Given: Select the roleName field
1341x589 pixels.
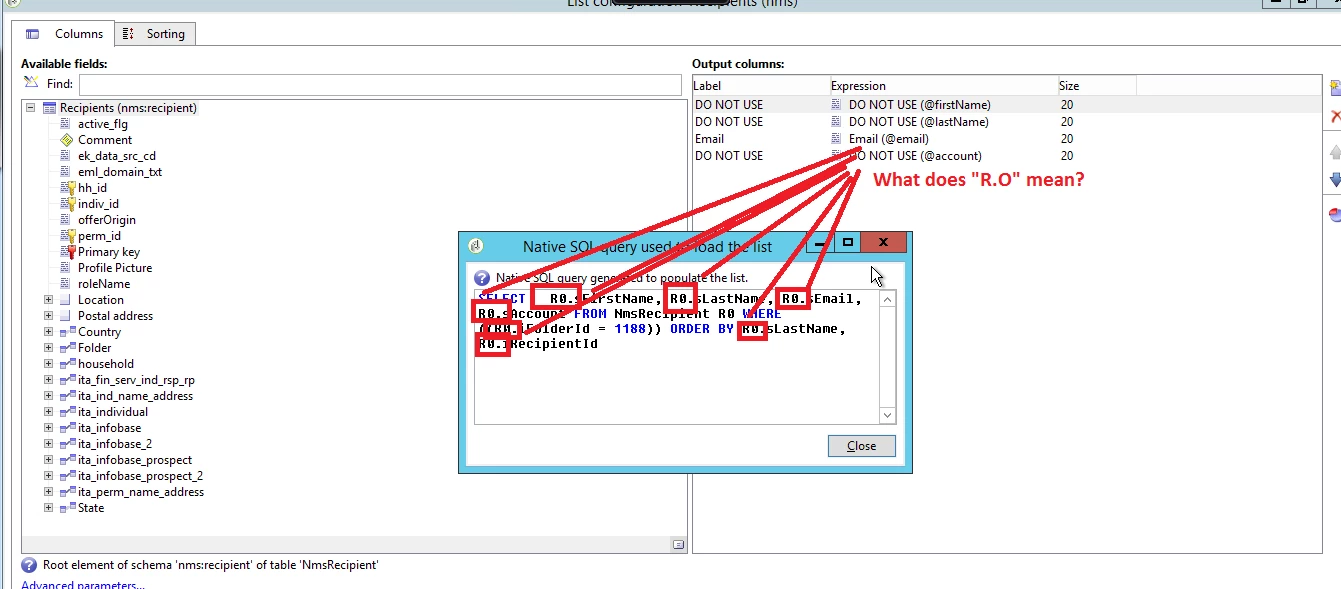Looking at the screenshot, I should tap(104, 284).
